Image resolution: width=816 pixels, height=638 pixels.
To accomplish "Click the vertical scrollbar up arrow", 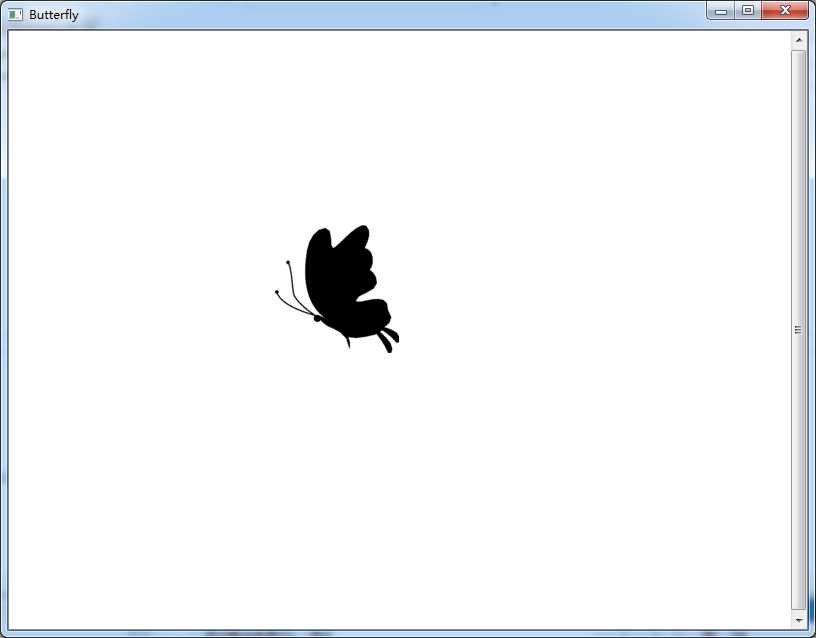I will tap(798, 40).
